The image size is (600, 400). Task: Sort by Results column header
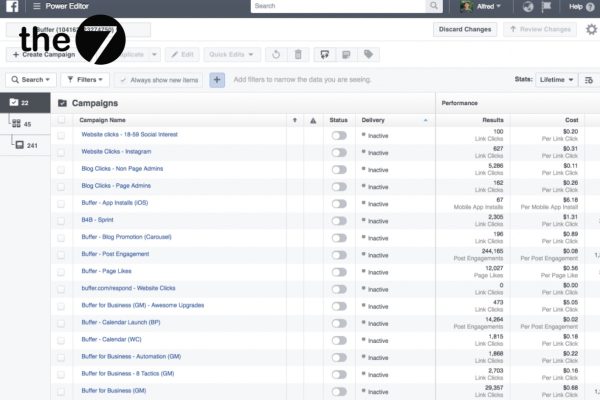[x=493, y=120]
